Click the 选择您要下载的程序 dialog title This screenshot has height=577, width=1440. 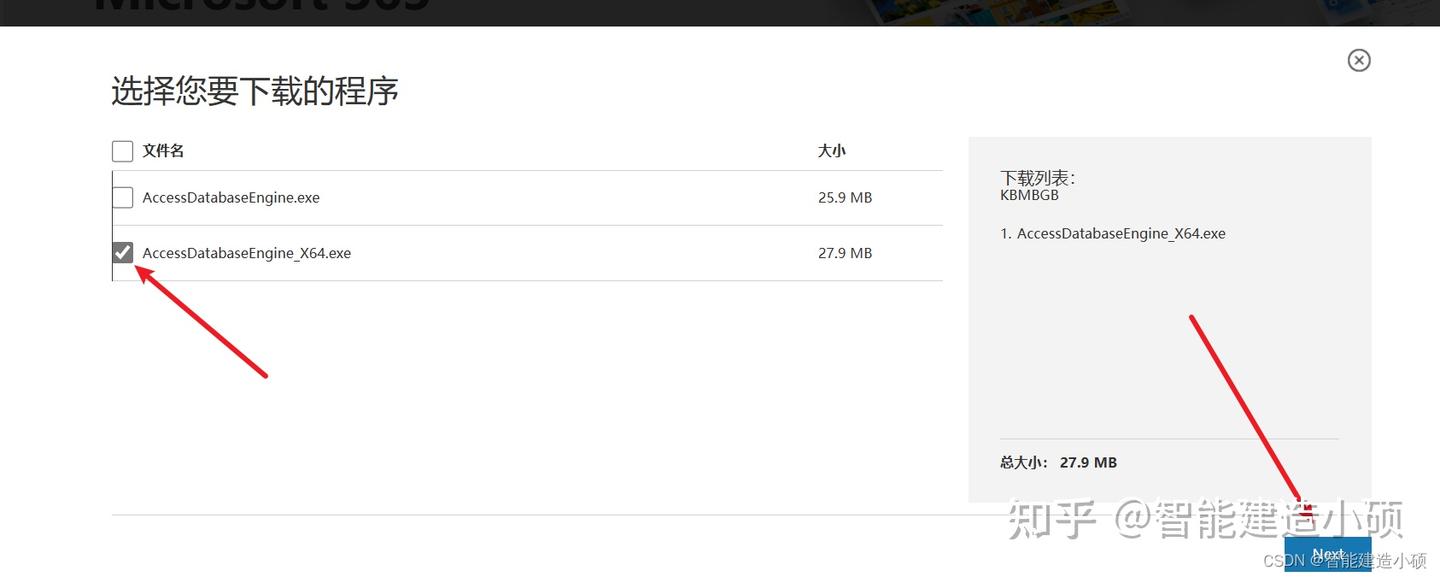pyautogui.click(x=255, y=91)
